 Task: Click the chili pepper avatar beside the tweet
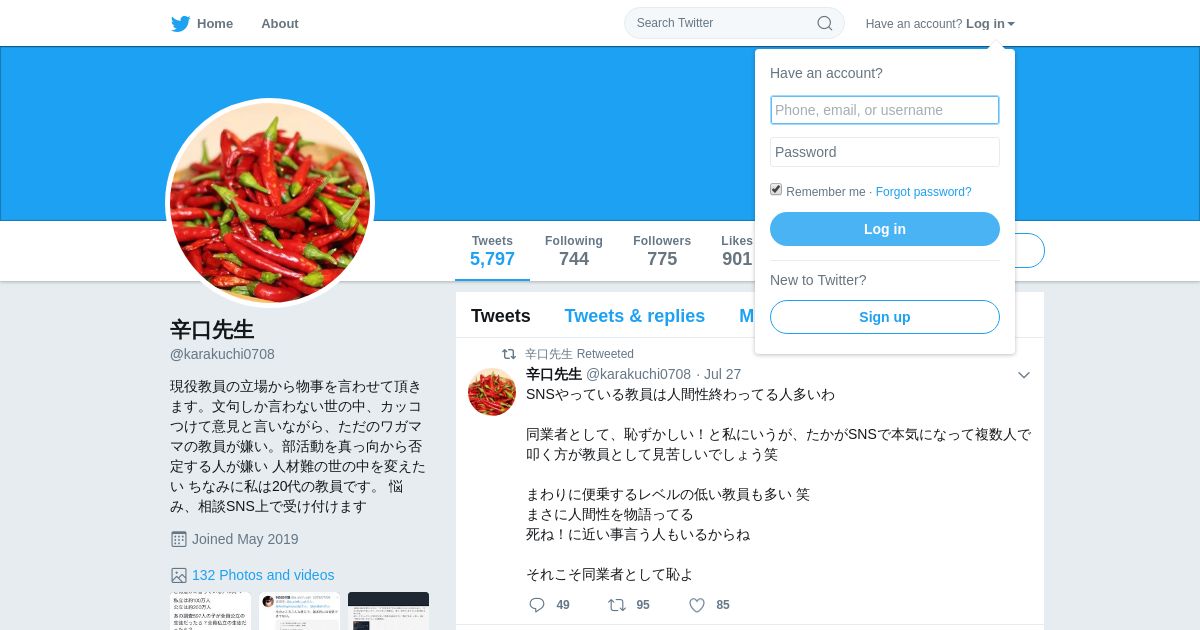(492, 392)
